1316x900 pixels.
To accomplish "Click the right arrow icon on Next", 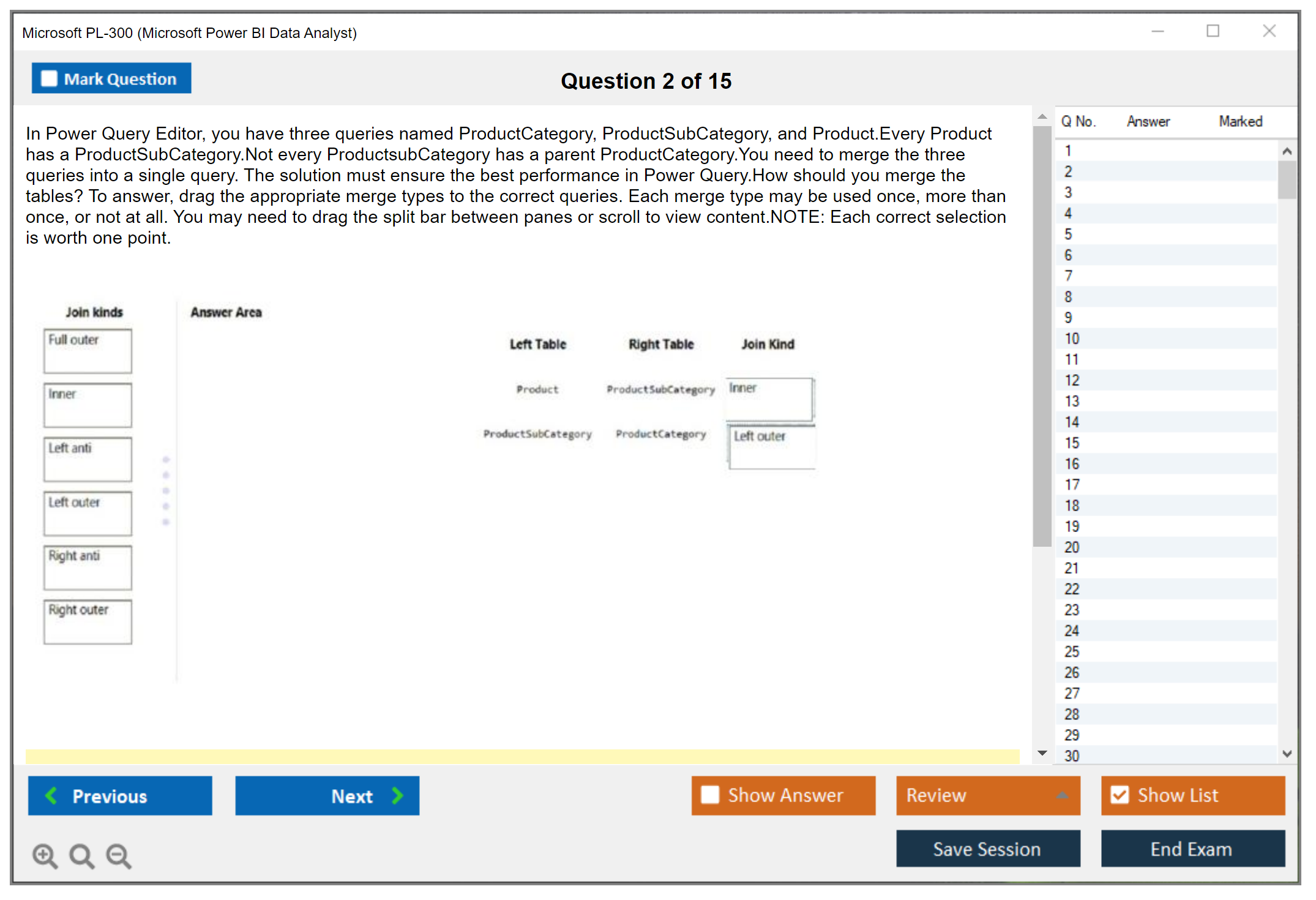I will pos(397,795).
